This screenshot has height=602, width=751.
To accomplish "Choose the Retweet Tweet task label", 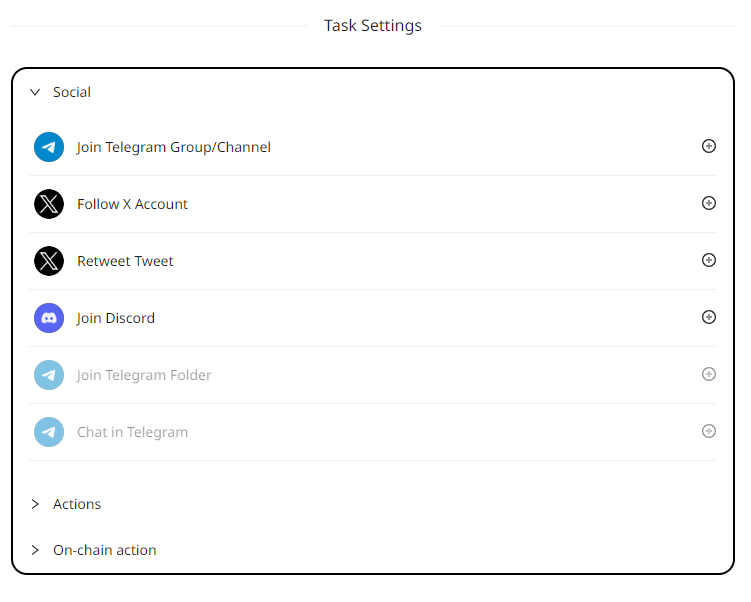I will click(x=125, y=261).
